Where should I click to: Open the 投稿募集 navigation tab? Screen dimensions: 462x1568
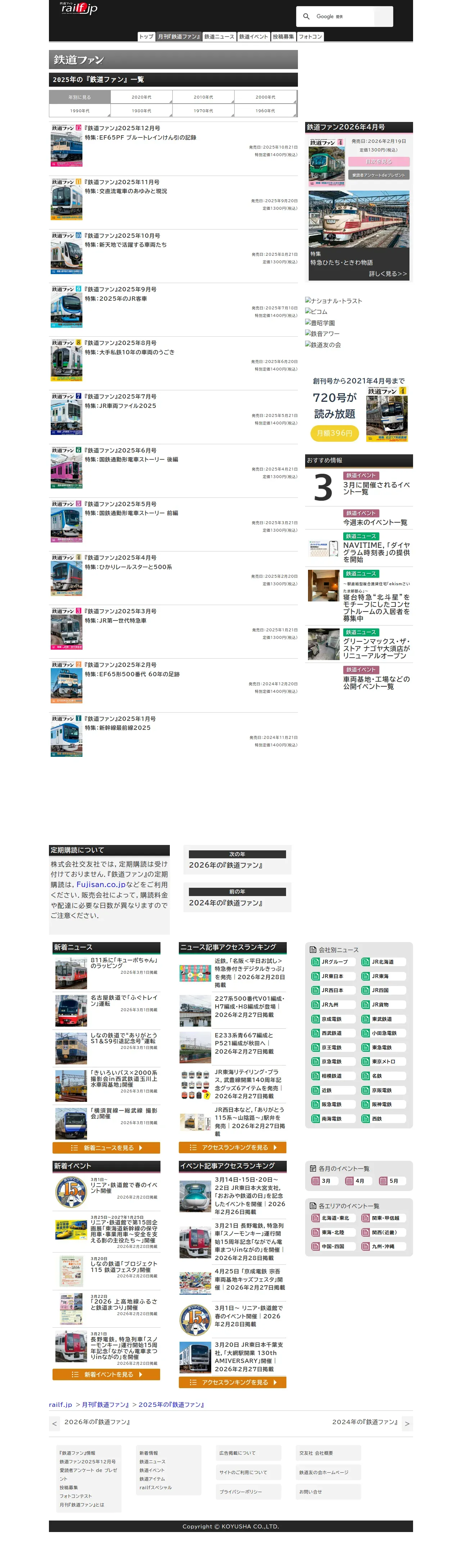point(284,37)
